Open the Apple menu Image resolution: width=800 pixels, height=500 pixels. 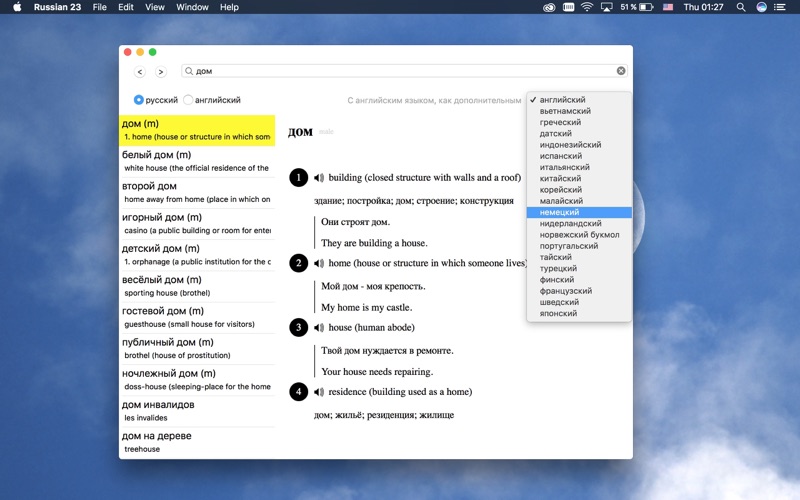[x=17, y=7]
